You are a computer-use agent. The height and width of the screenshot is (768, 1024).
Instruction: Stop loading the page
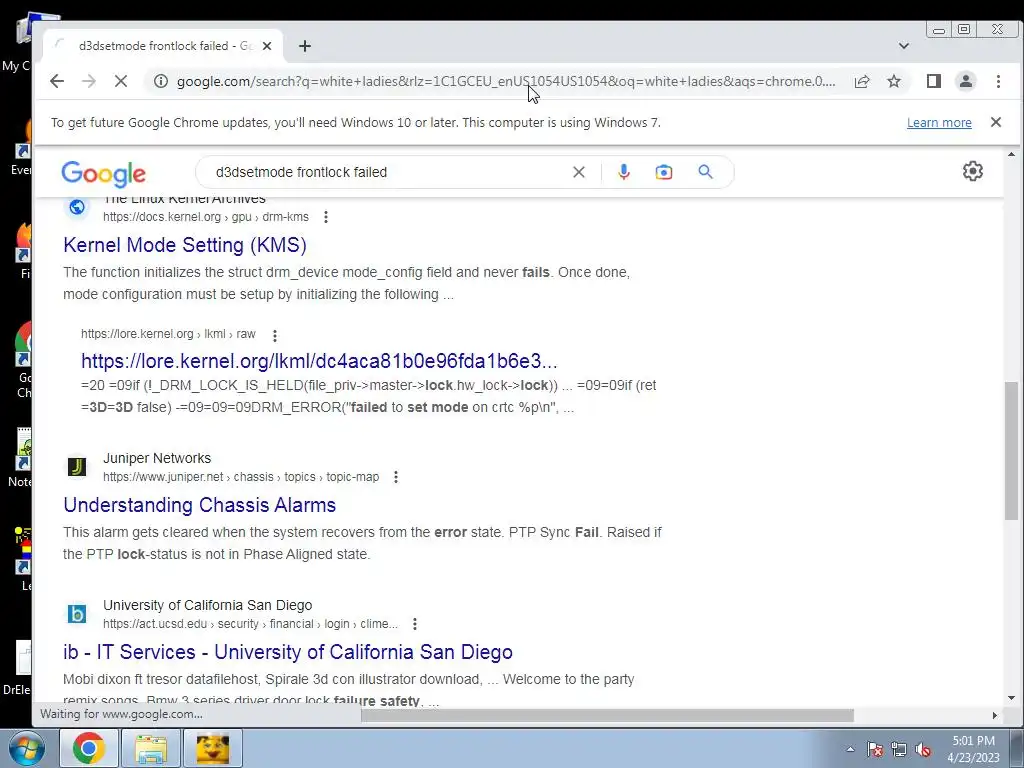pos(121,81)
